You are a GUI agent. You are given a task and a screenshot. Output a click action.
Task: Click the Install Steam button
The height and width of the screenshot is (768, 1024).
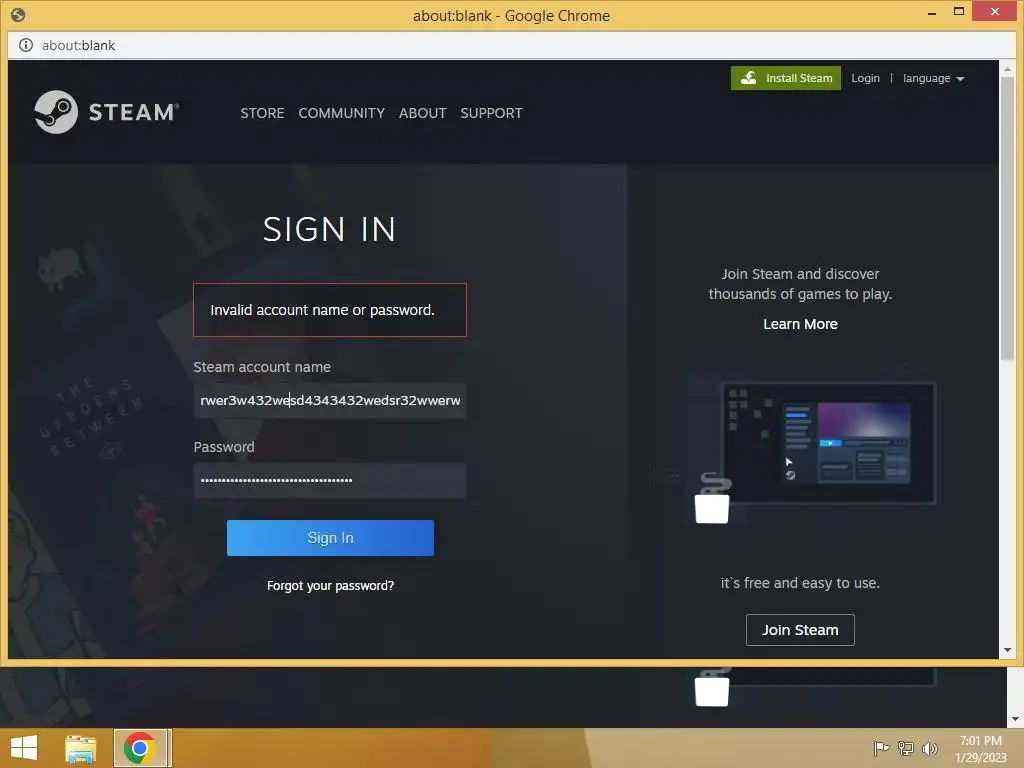786,78
